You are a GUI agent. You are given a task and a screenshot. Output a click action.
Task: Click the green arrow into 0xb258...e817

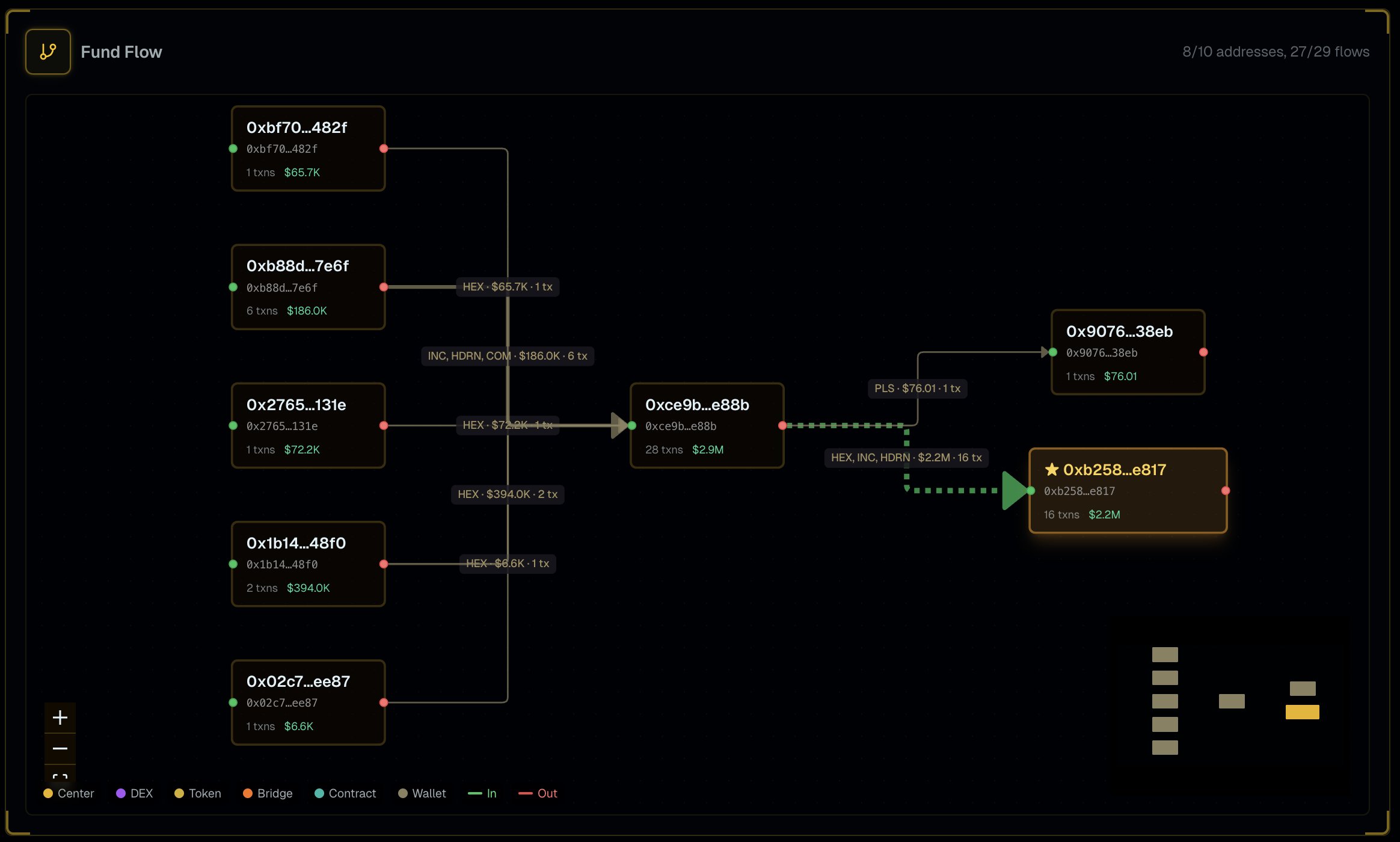click(1014, 491)
